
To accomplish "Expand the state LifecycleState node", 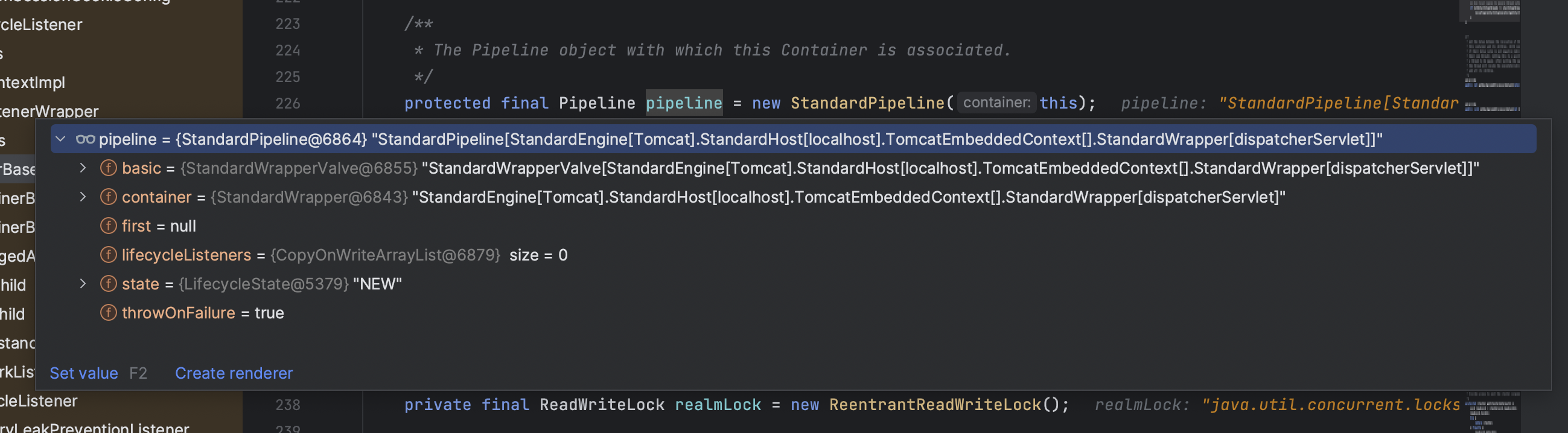I will [x=83, y=284].
